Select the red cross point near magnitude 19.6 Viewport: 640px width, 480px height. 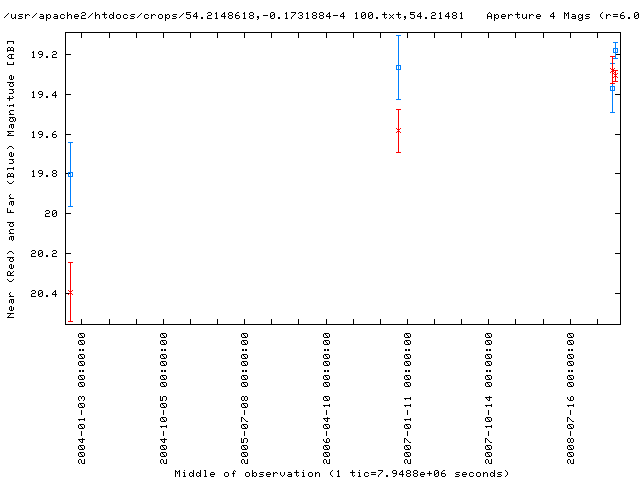pos(398,131)
